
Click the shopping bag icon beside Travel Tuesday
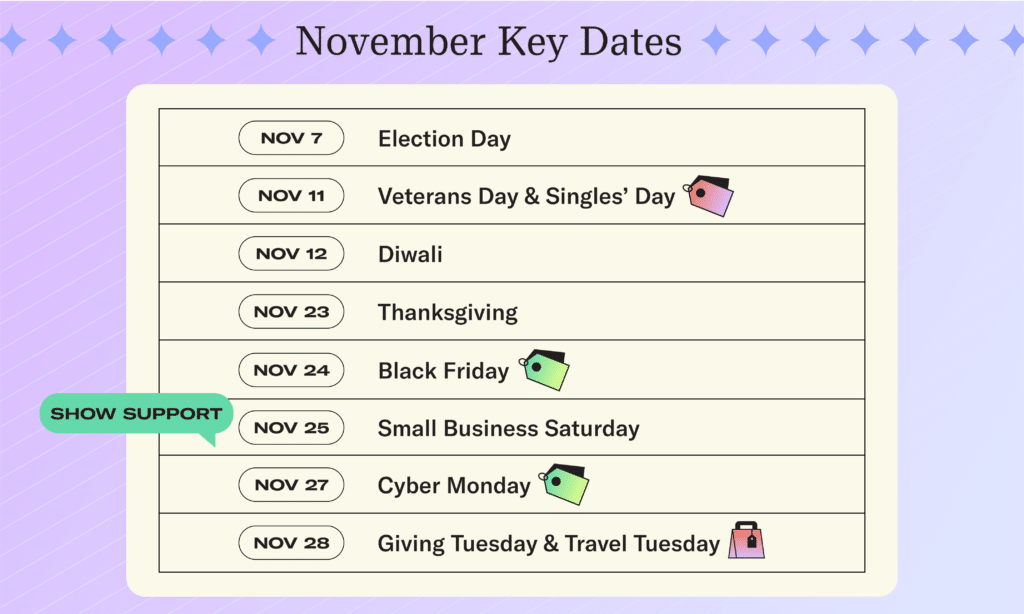pyautogui.click(x=746, y=540)
